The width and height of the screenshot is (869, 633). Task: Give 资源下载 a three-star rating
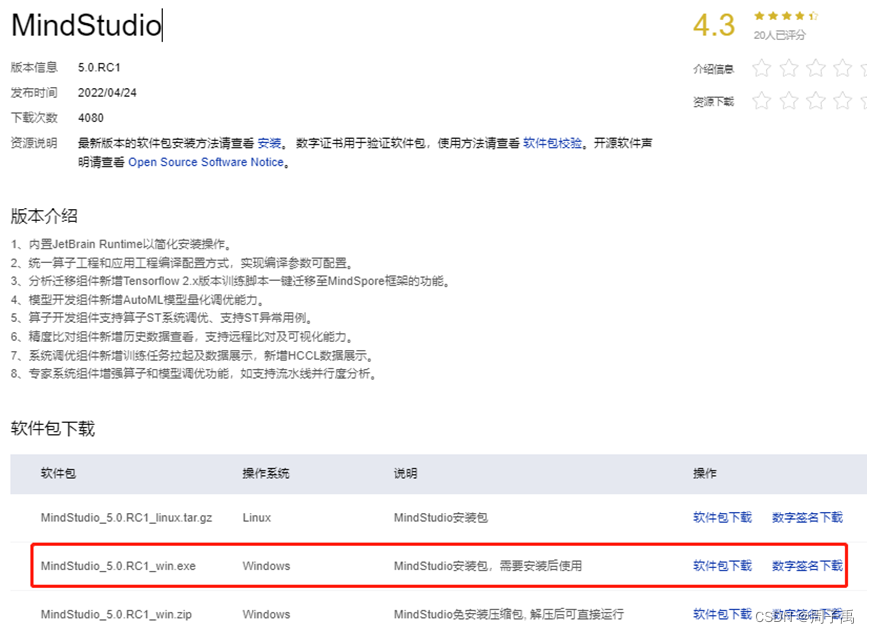coord(817,100)
